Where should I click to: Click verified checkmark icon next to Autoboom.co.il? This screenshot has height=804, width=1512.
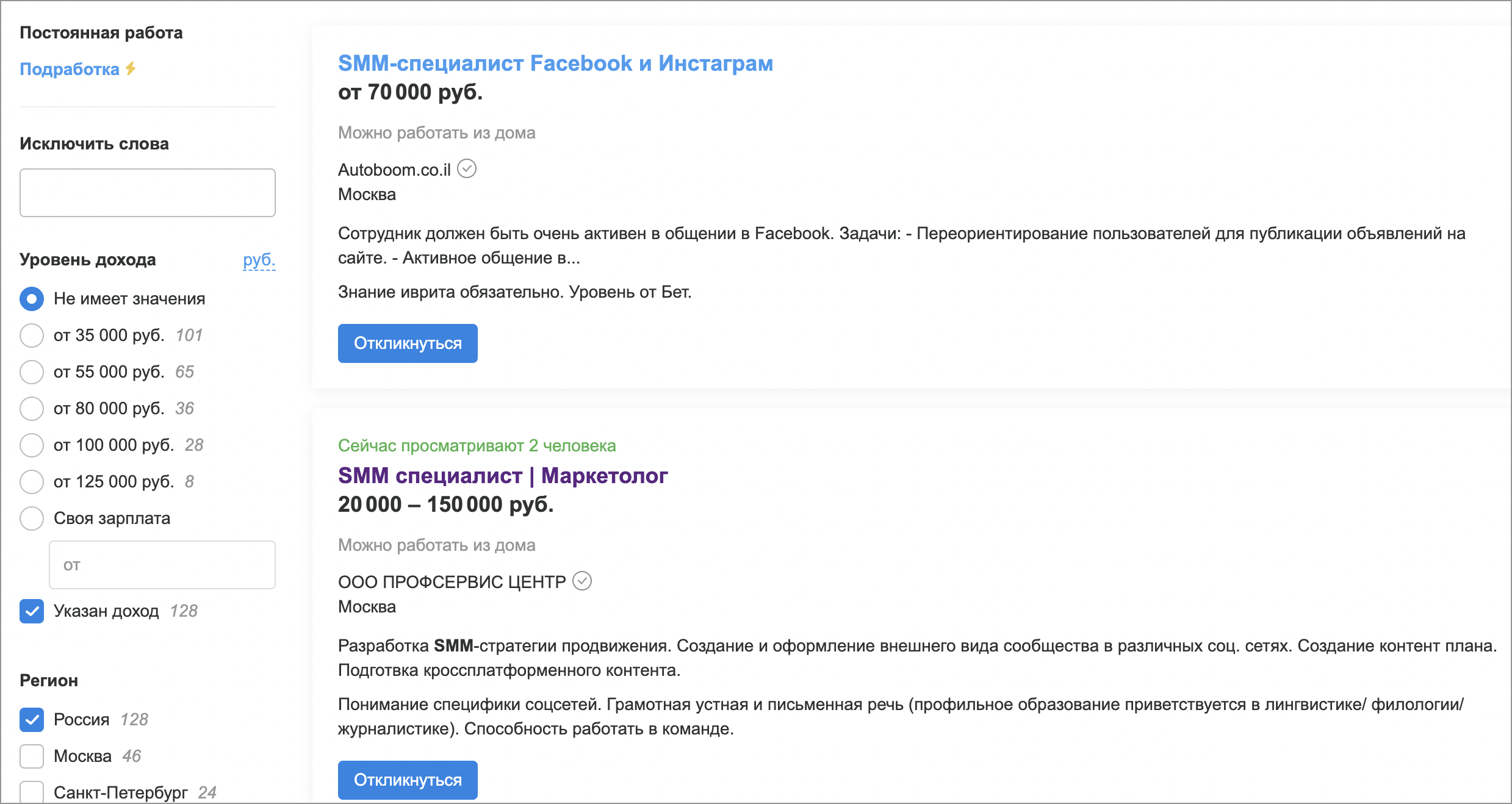click(467, 168)
